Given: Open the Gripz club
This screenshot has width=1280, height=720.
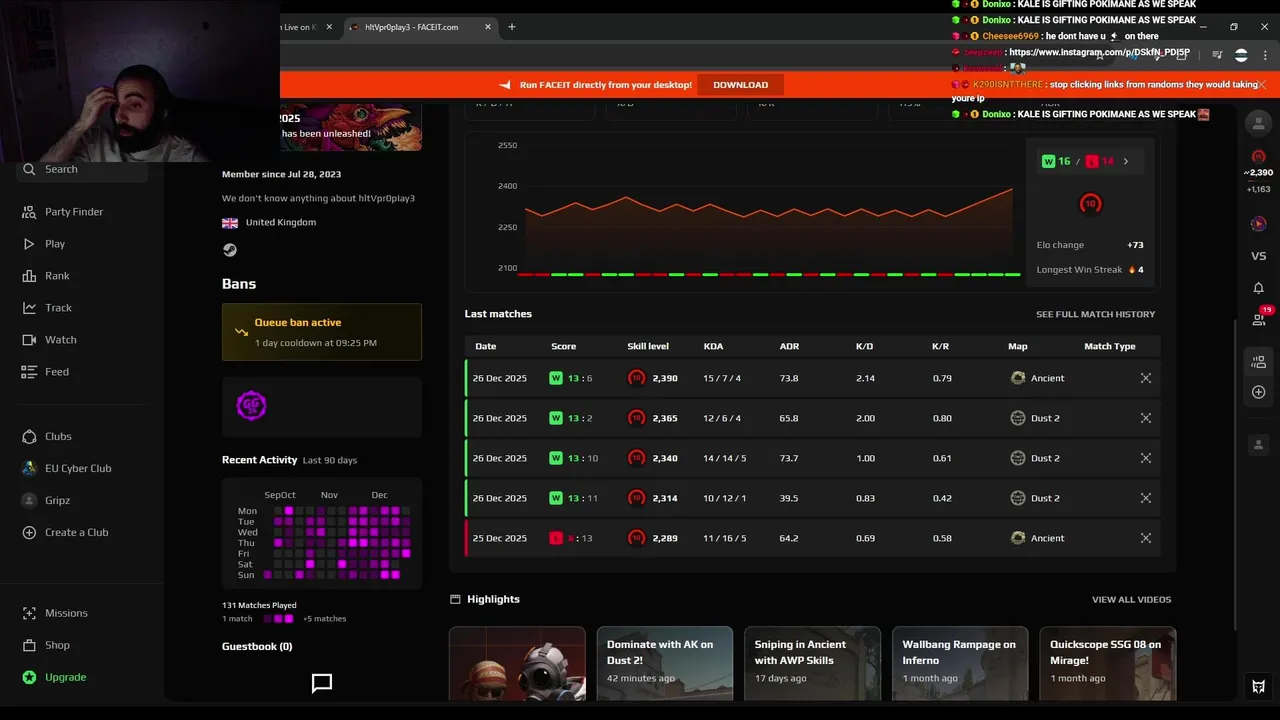Looking at the screenshot, I should pos(45,500).
